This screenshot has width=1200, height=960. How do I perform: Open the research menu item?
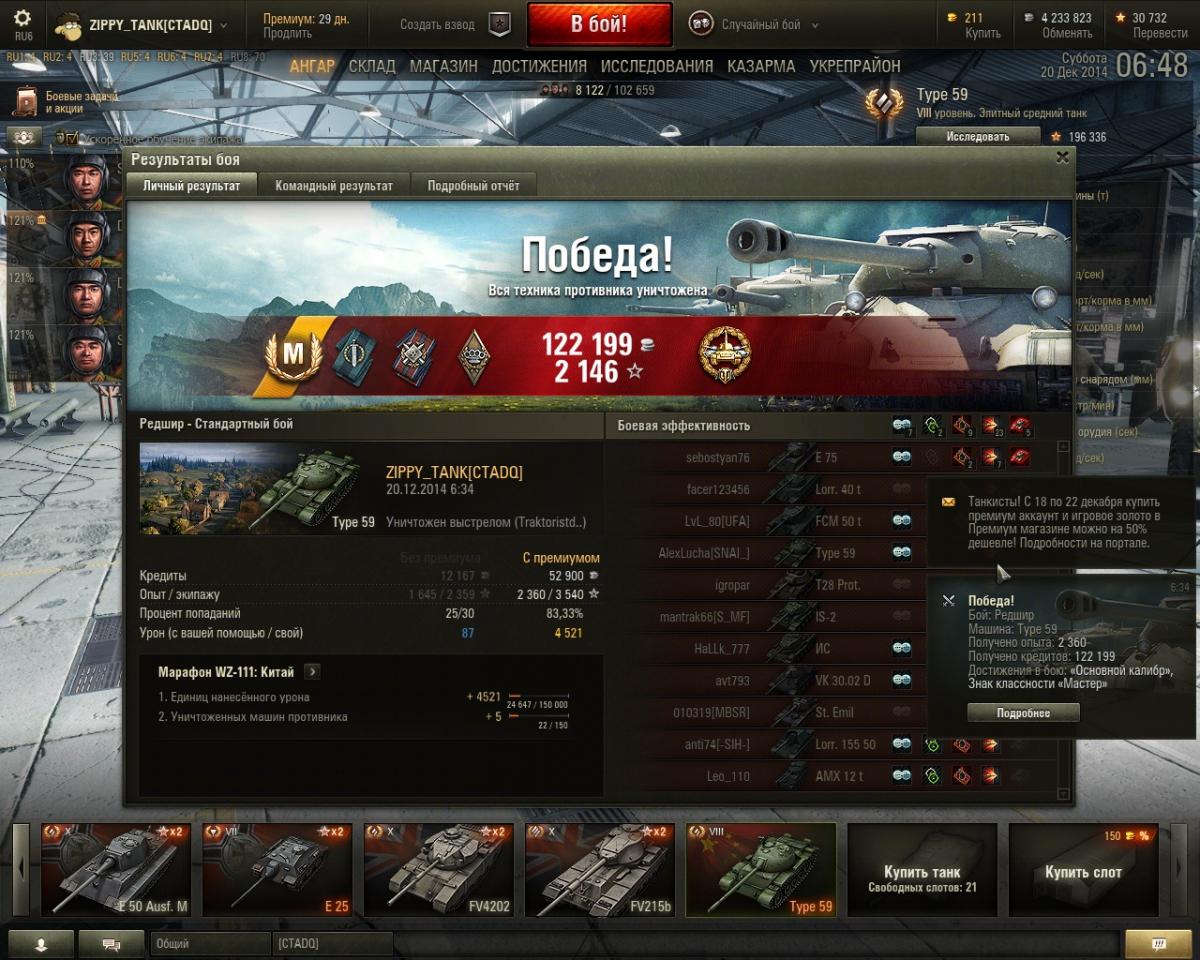pos(657,66)
